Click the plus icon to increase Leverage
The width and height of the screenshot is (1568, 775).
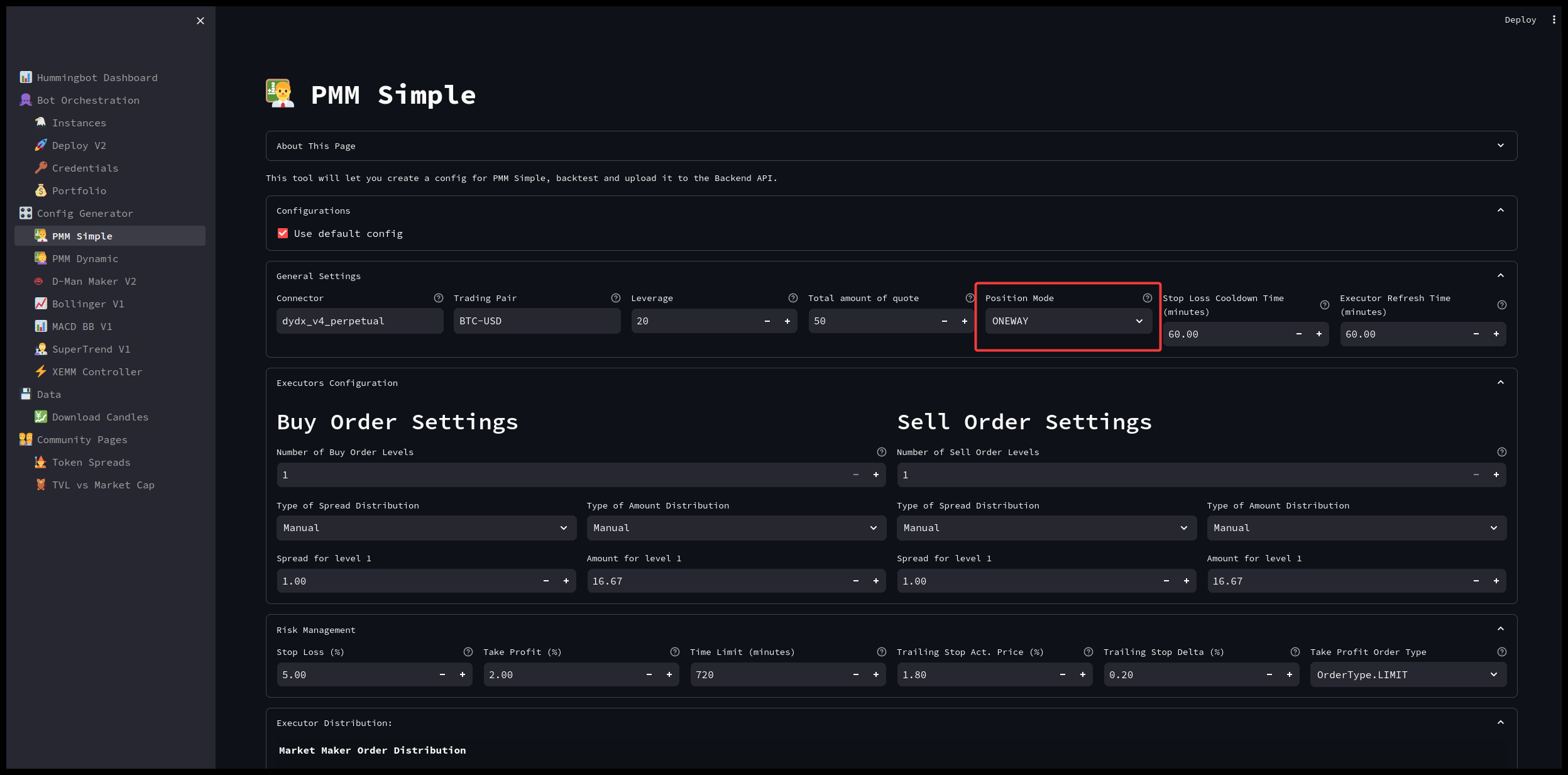(787, 321)
